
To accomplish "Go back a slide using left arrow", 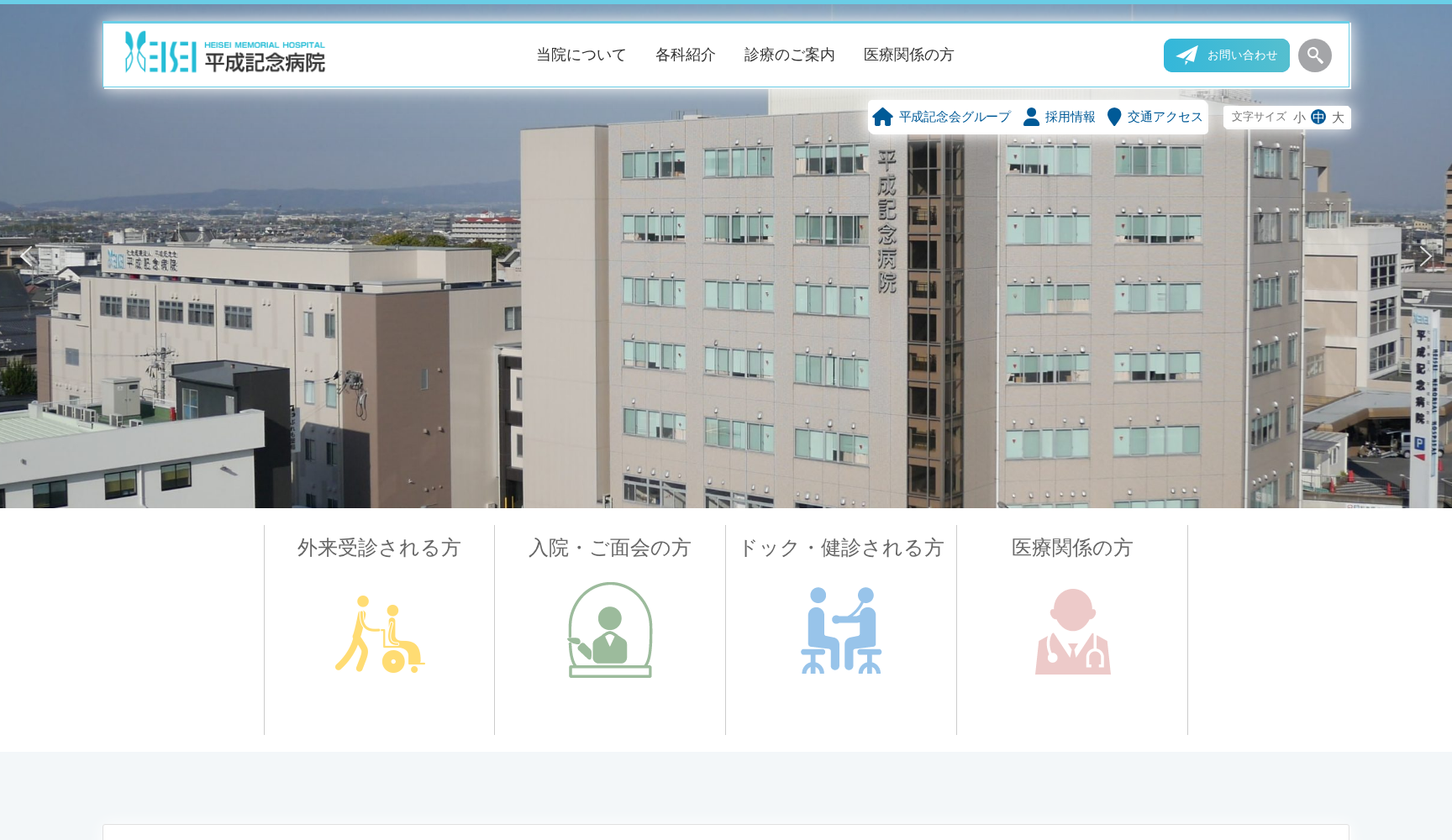I will click(27, 255).
